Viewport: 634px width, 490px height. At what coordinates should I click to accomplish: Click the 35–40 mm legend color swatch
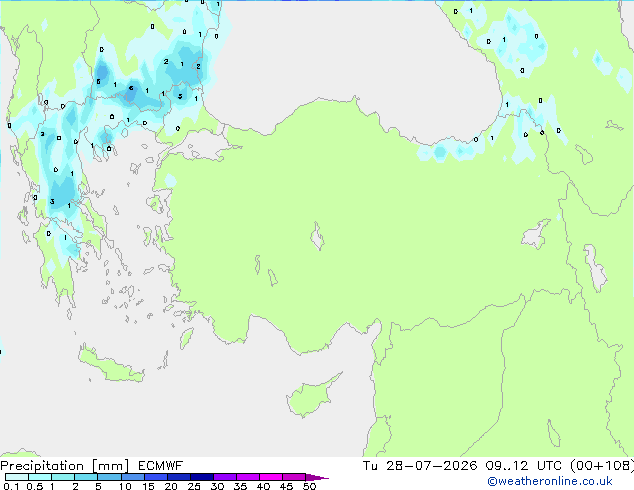point(247,477)
